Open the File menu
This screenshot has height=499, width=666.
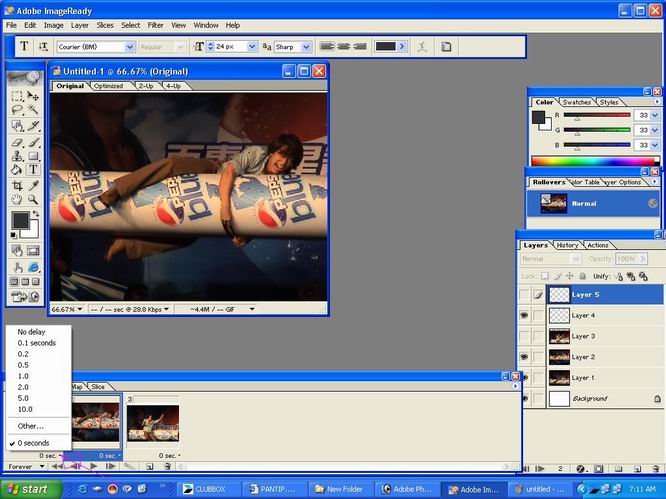pyautogui.click(x=11, y=25)
